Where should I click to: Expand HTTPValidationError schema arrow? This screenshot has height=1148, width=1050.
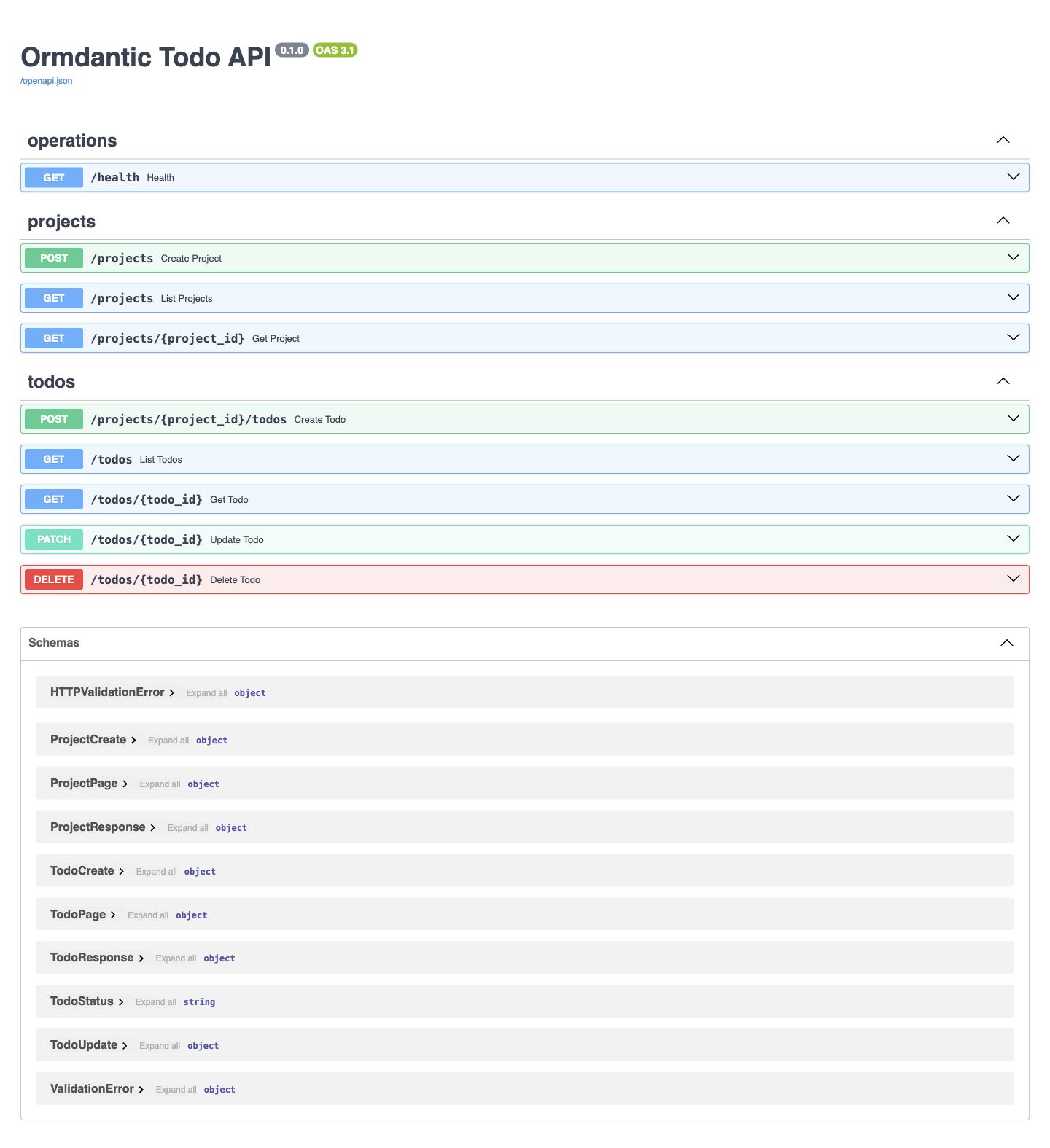[171, 693]
